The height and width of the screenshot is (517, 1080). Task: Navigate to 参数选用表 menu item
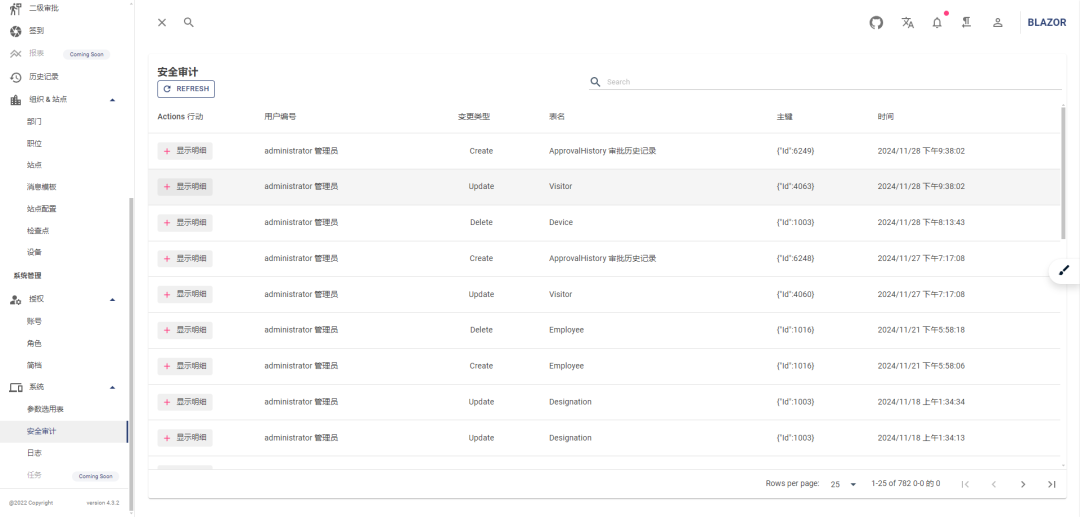pyautogui.click(x=45, y=409)
